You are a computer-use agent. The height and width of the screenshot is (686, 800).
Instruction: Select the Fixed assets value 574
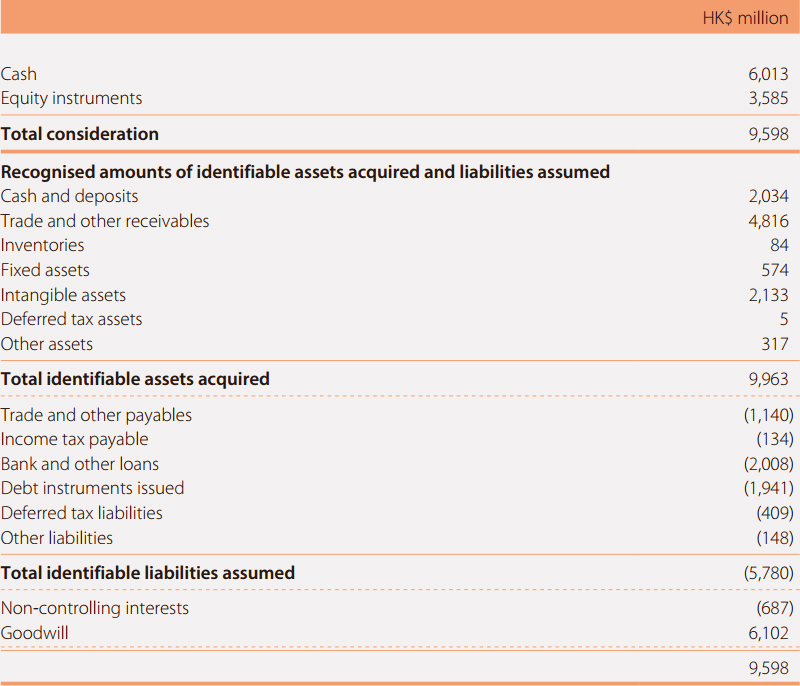(x=775, y=270)
